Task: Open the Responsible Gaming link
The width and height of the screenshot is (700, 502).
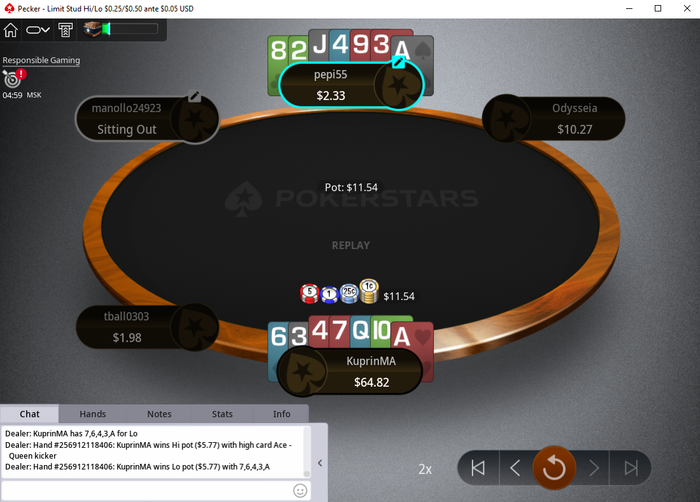Action: coord(41,60)
